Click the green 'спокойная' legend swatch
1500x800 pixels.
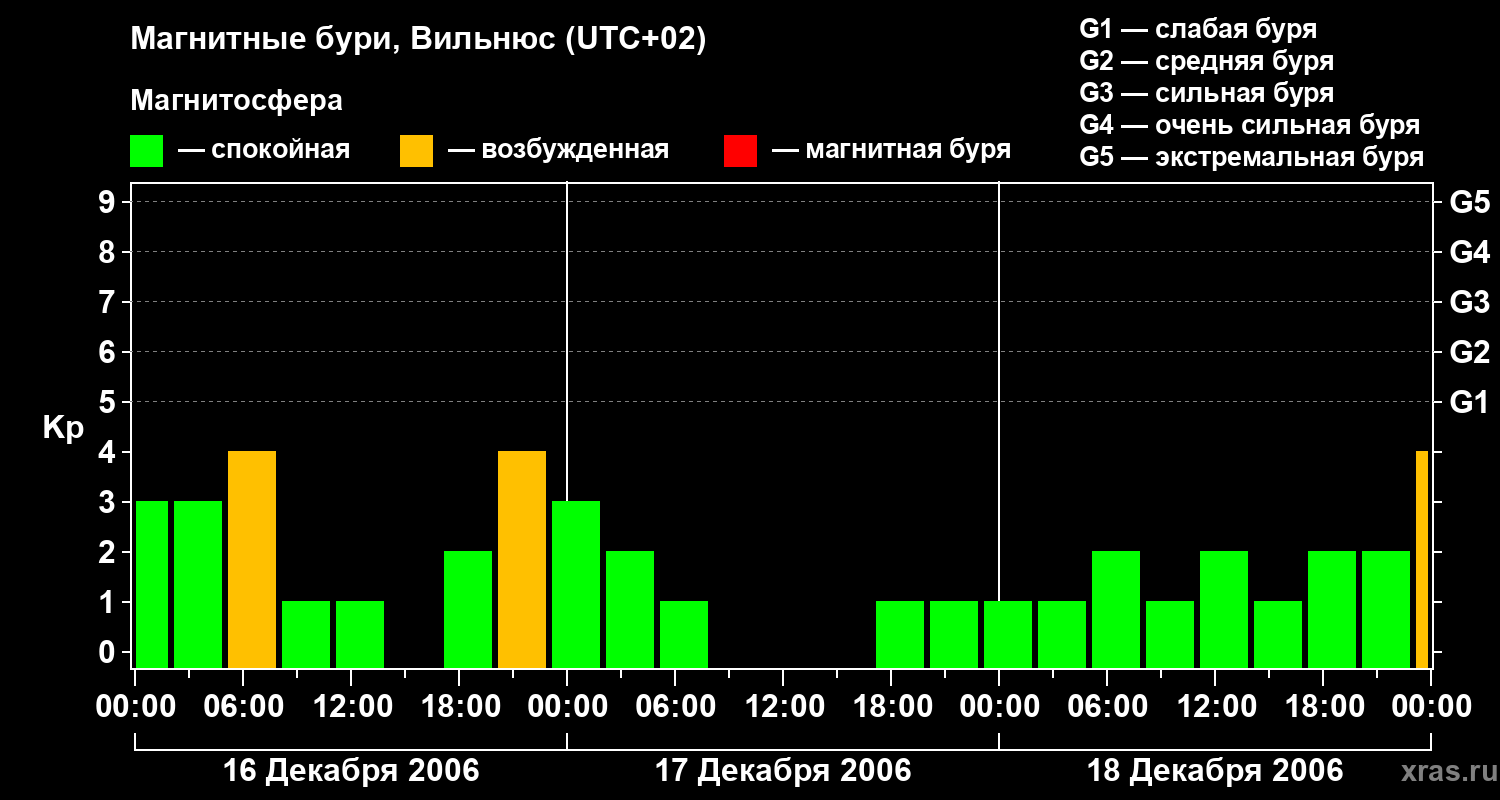[x=147, y=150]
